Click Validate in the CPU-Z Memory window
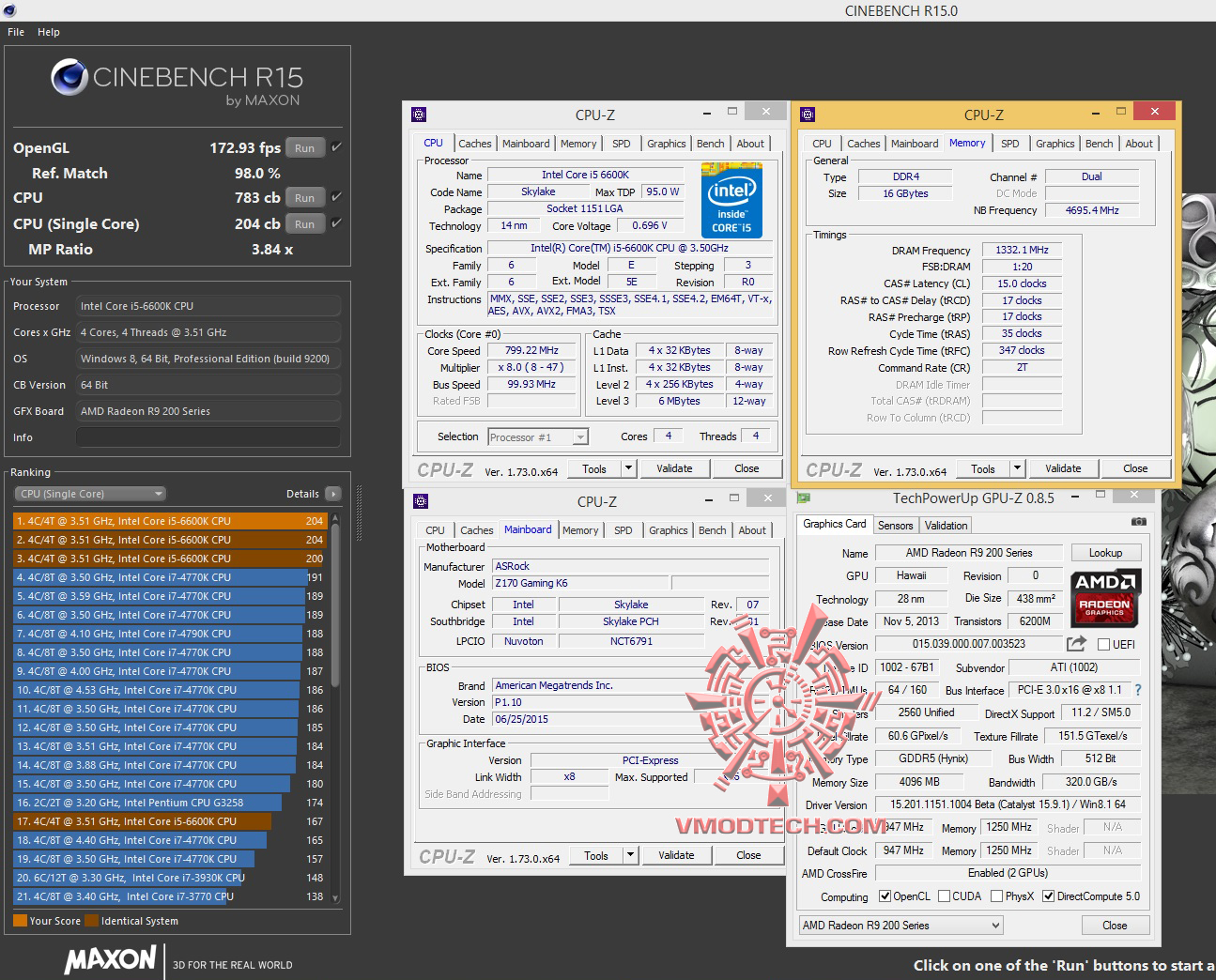The width and height of the screenshot is (1216, 980). tap(1063, 468)
